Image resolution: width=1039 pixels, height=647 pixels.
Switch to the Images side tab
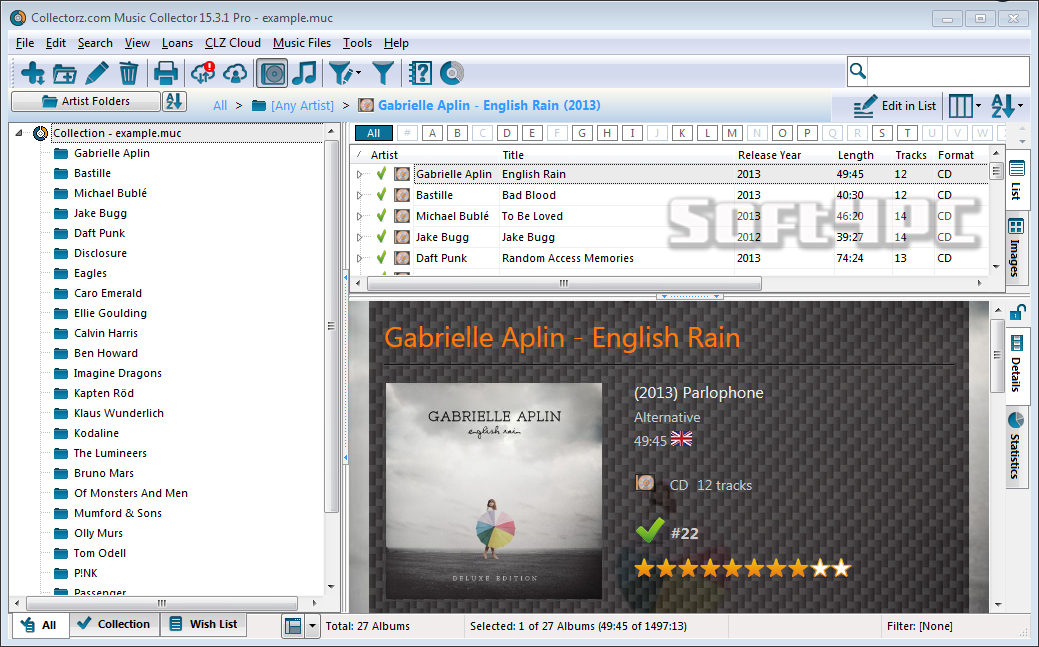click(1016, 247)
